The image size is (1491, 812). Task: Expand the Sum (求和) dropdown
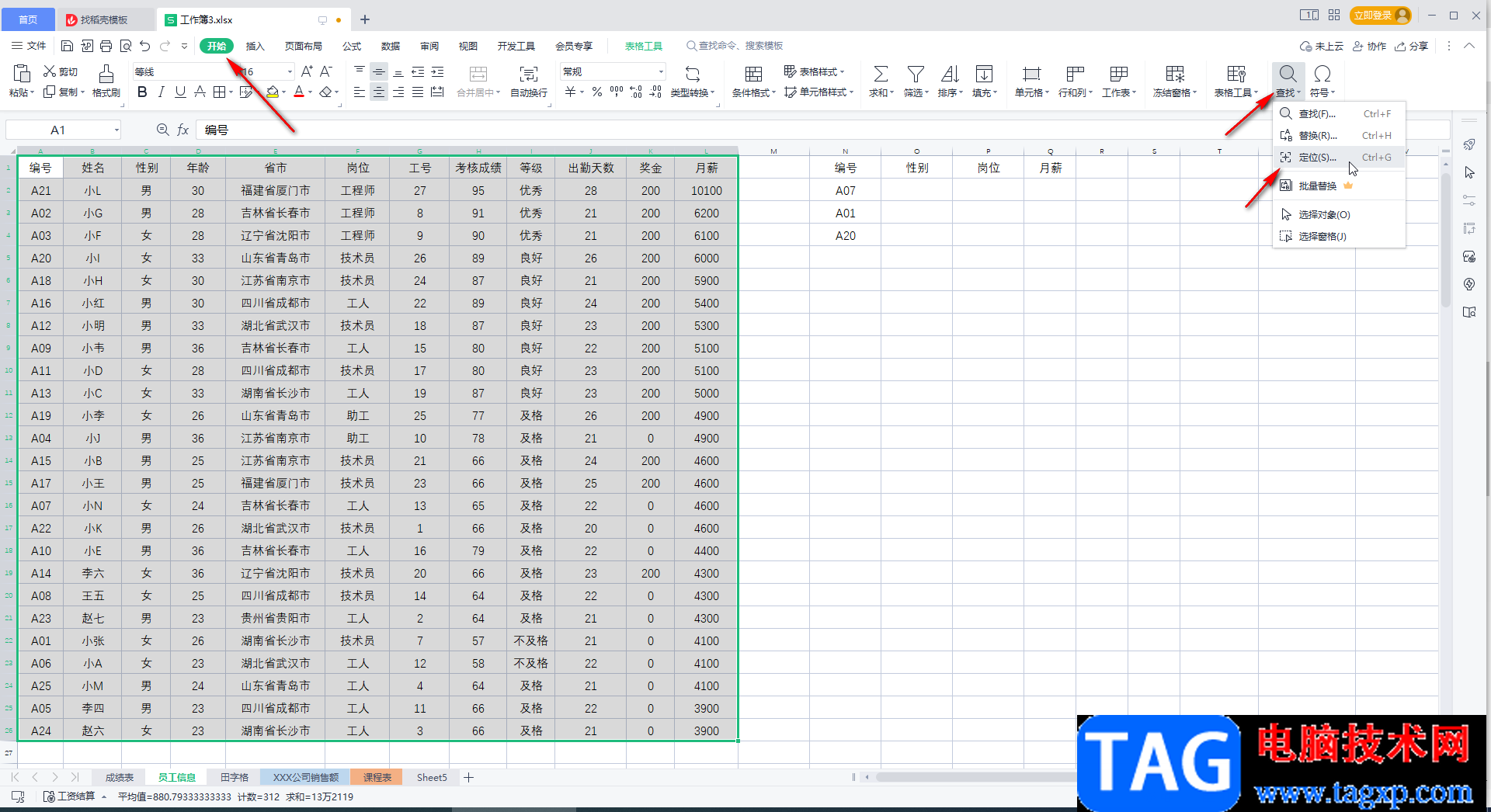click(892, 93)
